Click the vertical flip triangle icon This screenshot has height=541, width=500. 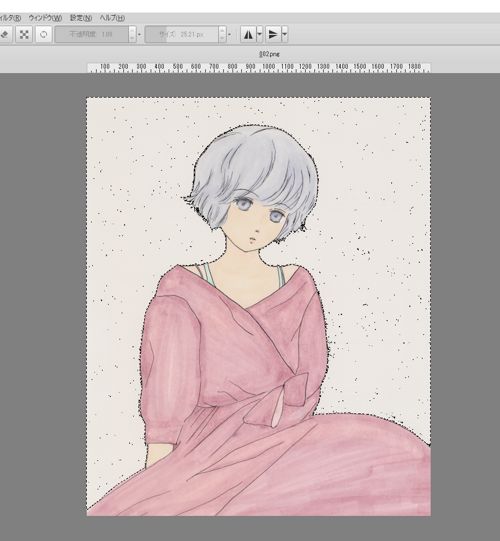tap(273, 34)
